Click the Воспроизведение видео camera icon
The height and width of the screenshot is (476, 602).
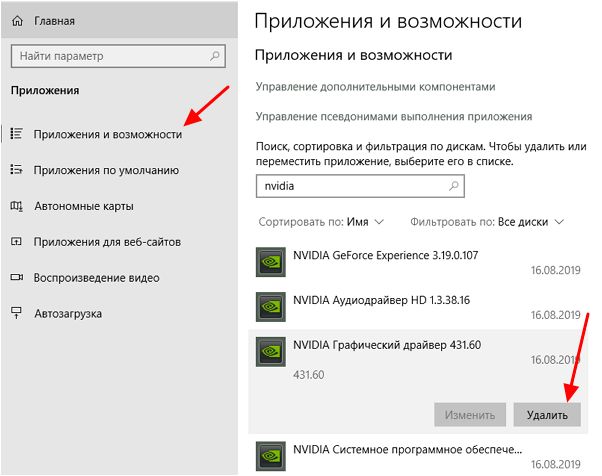coord(17,277)
